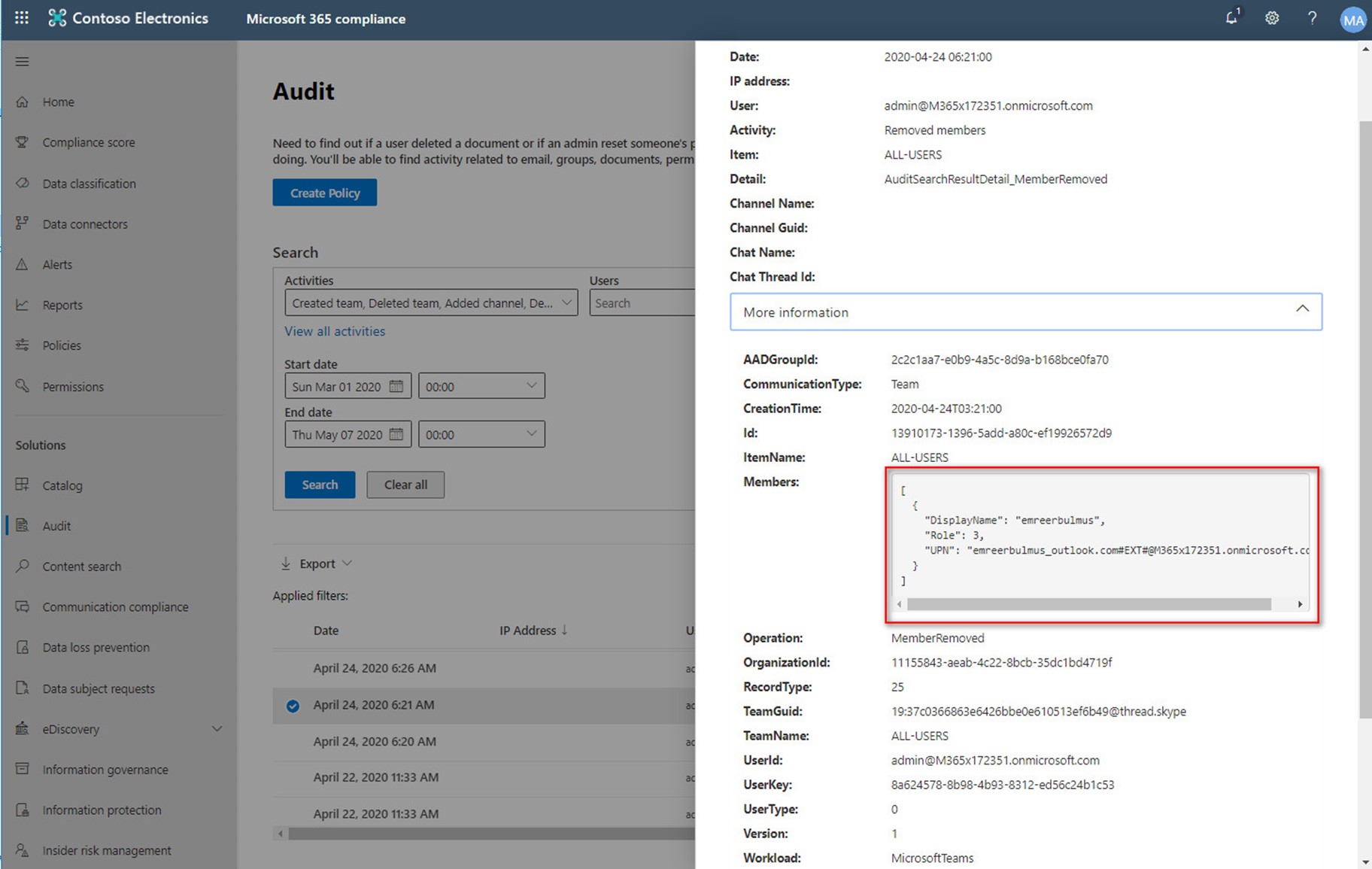Click the Compliance score trophy icon
Screen dimensions: 1372x869
(22, 142)
